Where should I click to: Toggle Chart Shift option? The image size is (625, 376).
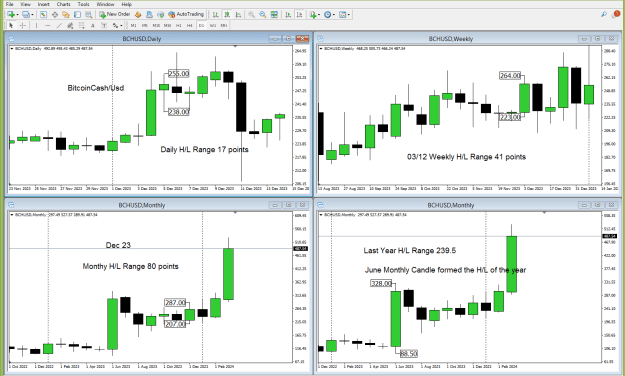pyautogui.click(x=299, y=14)
